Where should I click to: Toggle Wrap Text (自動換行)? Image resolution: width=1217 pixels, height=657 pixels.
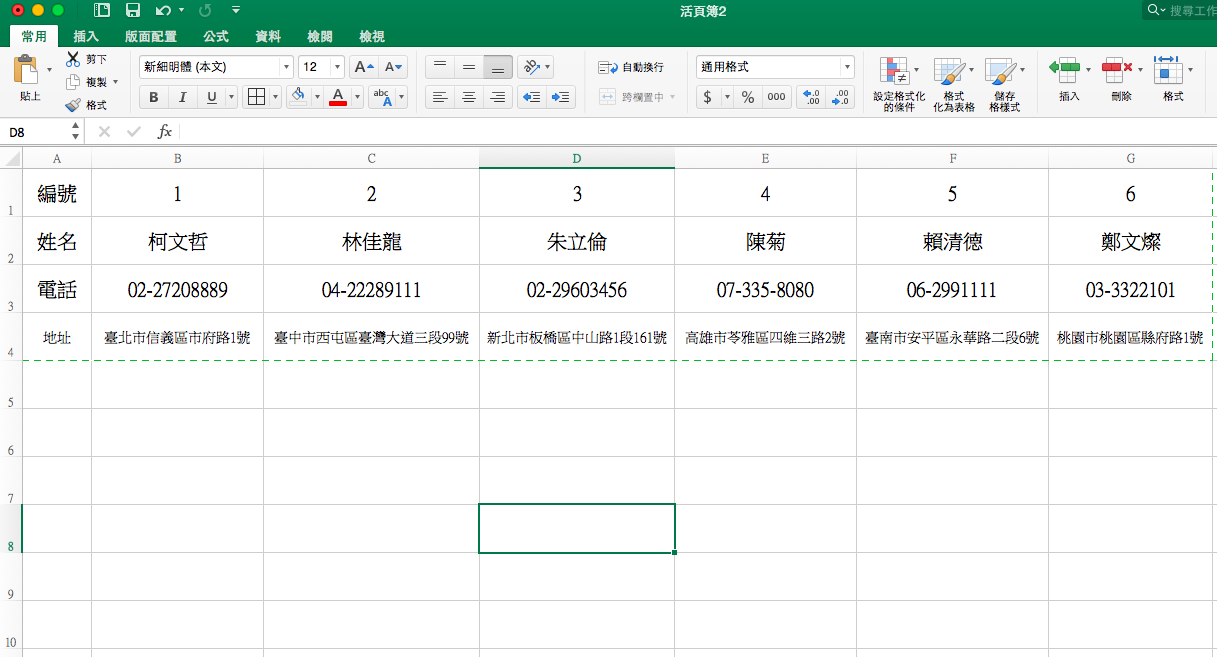pos(631,67)
